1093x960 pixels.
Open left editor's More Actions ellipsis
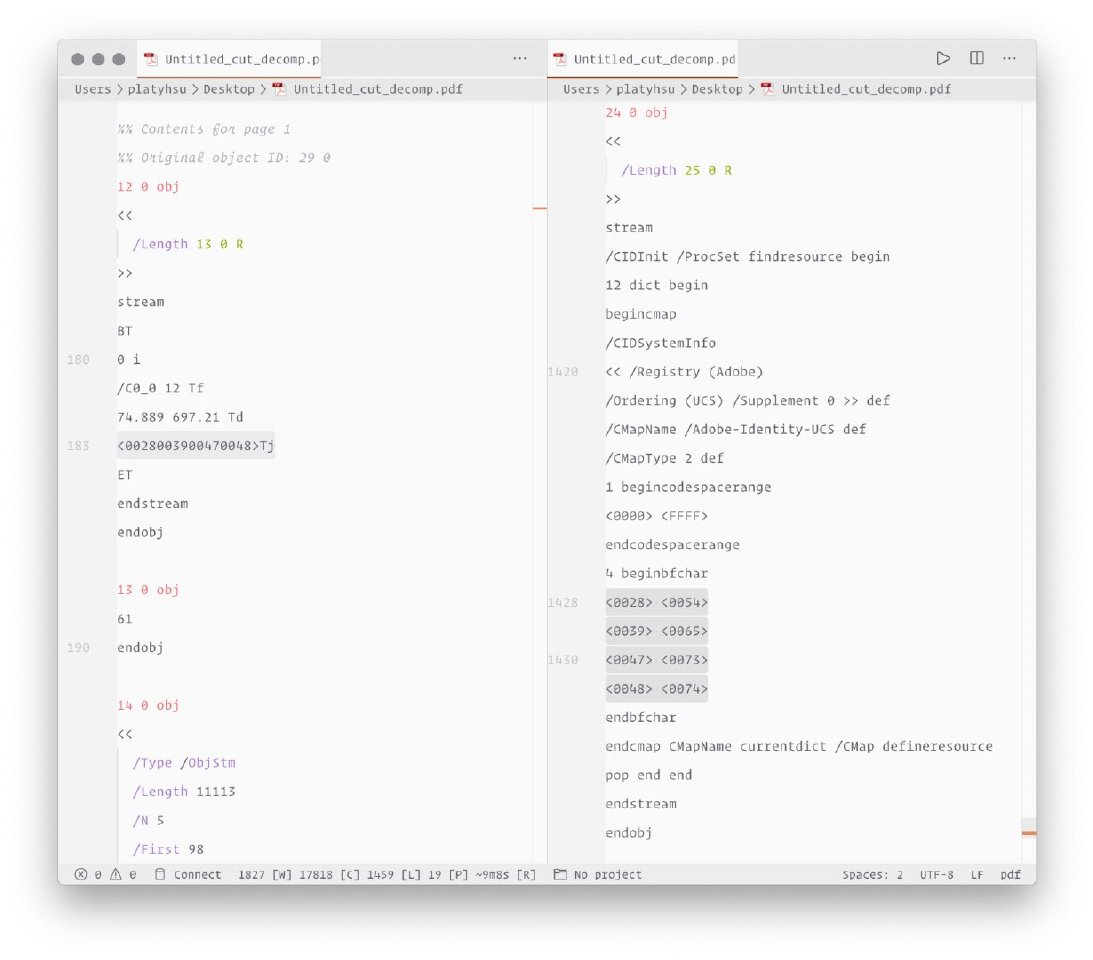point(520,59)
